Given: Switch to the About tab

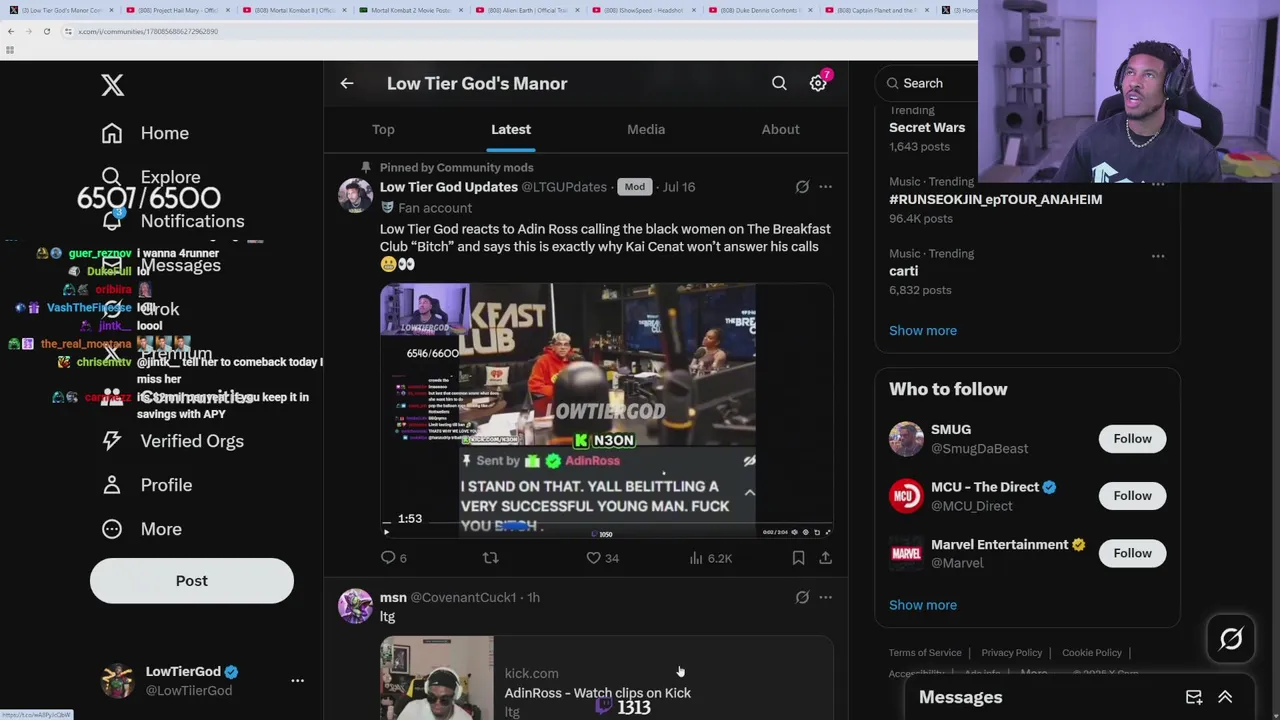Looking at the screenshot, I should click(x=780, y=129).
